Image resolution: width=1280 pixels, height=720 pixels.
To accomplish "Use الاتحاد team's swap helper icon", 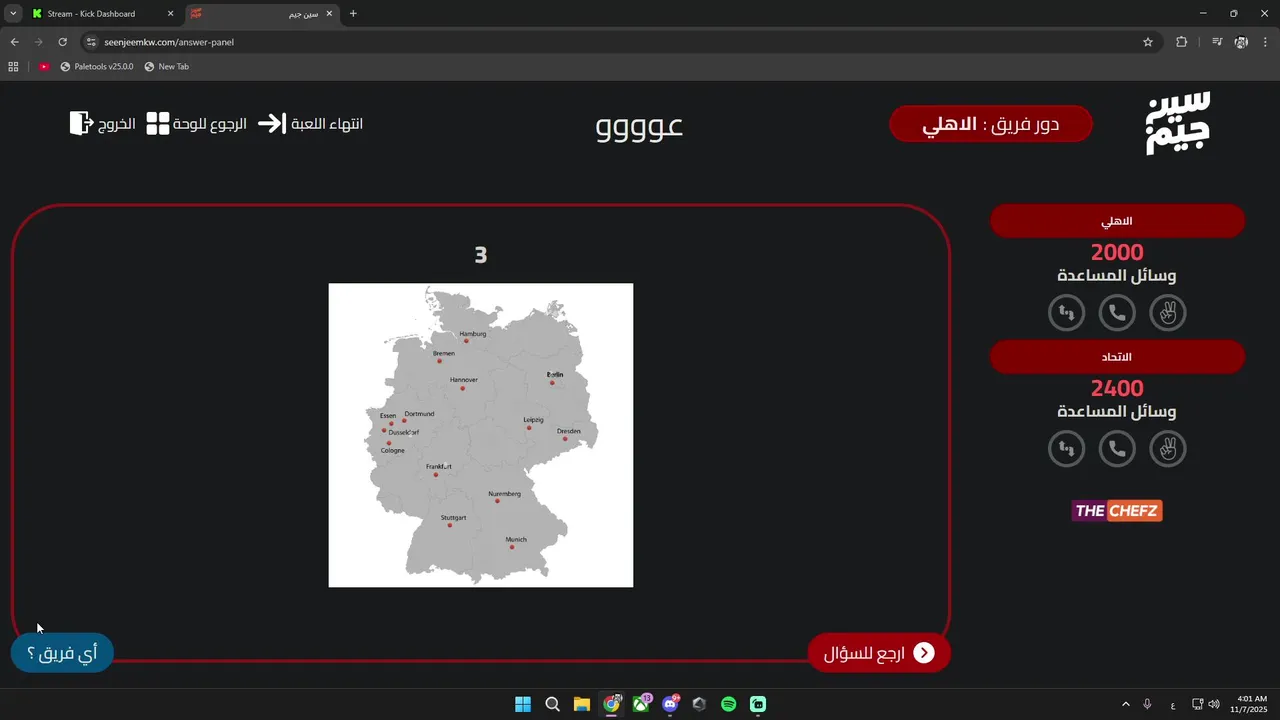I will pyautogui.click(x=1066, y=449).
